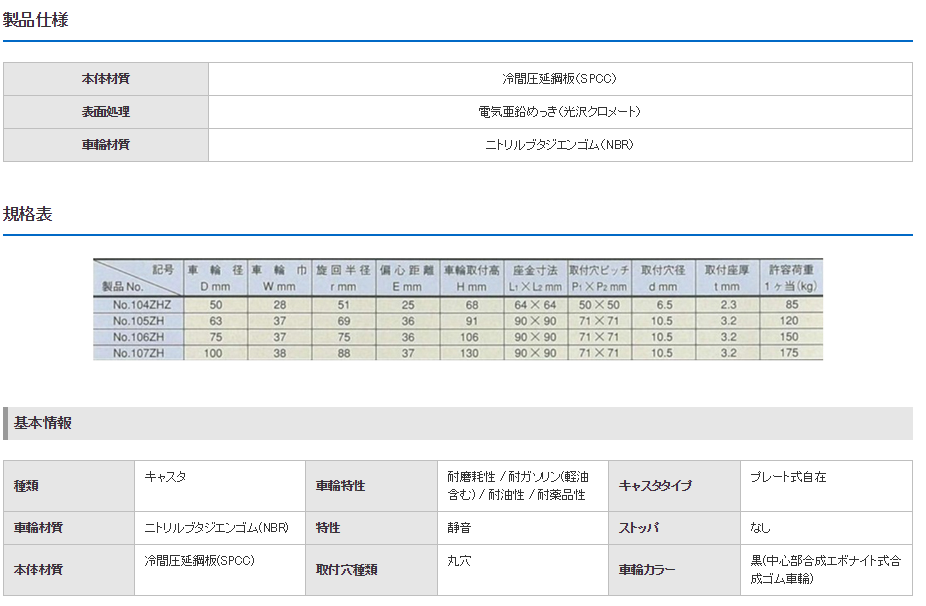
Task: Click swivel radius value 69
Action: [x=344, y=321]
